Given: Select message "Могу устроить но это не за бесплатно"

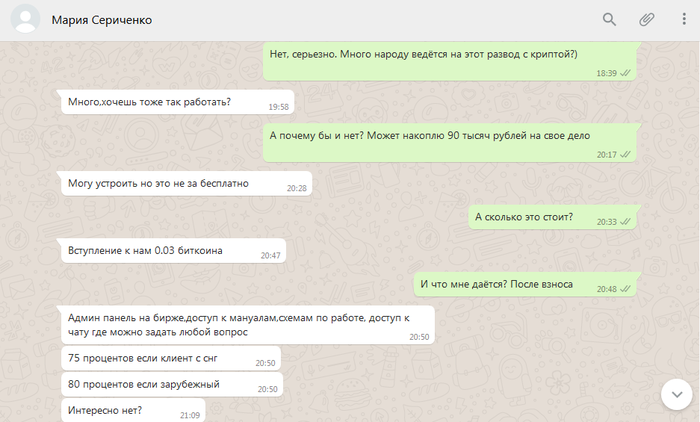Looking at the screenshot, I should point(186,184).
